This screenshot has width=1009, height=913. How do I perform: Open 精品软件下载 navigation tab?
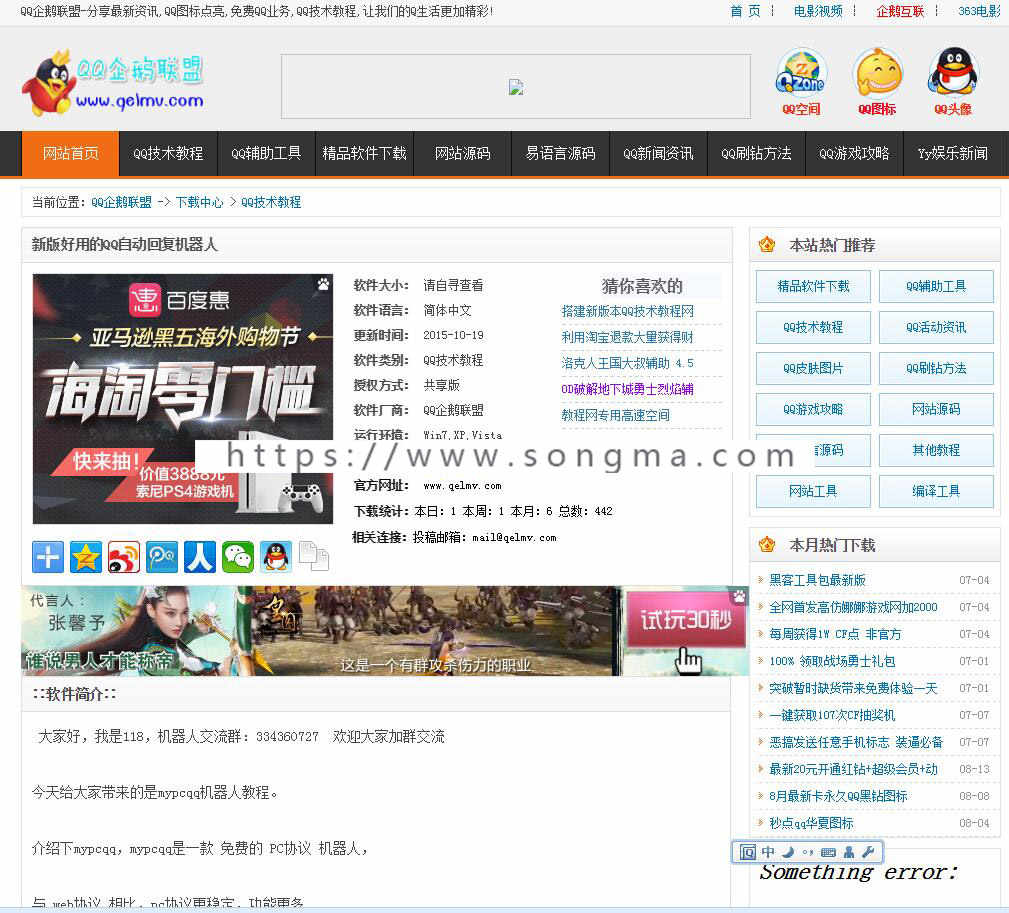(x=364, y=153)
